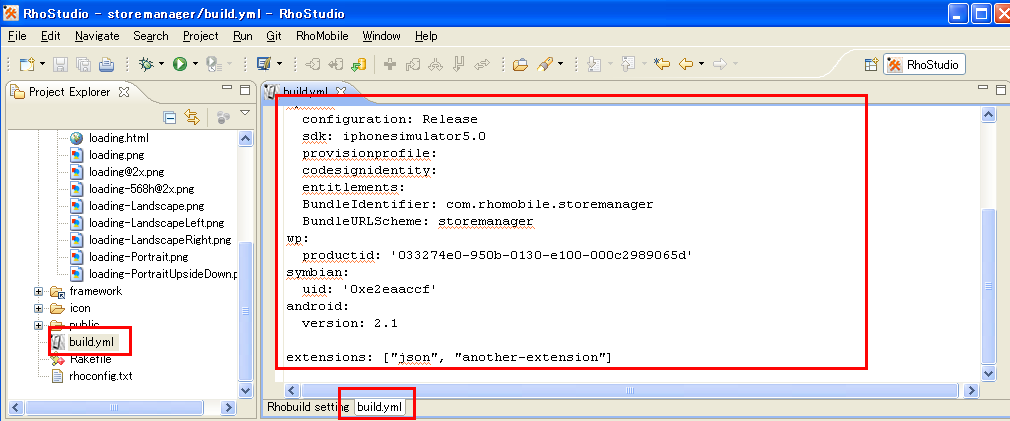Click the grey plus toolbar icon
This screenshot has width=1010, height=421.
coord(389,64)
